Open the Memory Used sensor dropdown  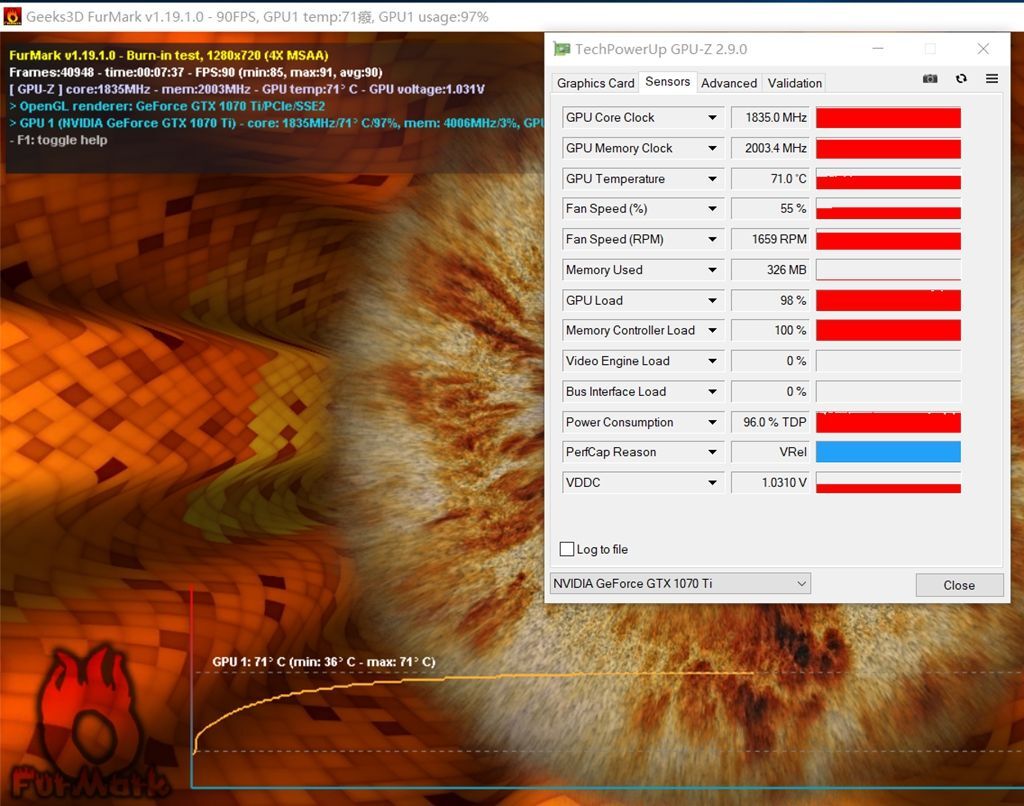click(x=712, y=270)
